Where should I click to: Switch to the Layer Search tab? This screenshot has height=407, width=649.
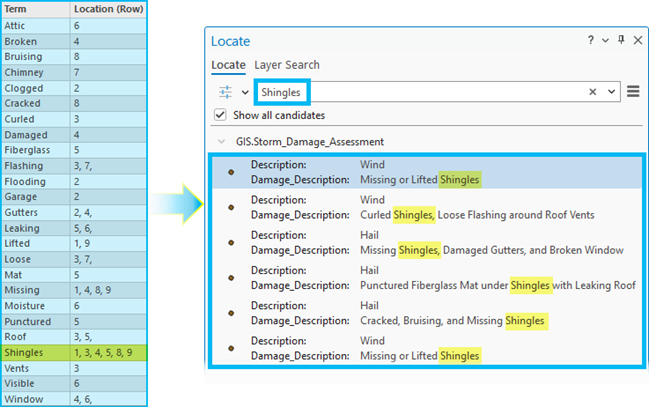click(287, 65)
